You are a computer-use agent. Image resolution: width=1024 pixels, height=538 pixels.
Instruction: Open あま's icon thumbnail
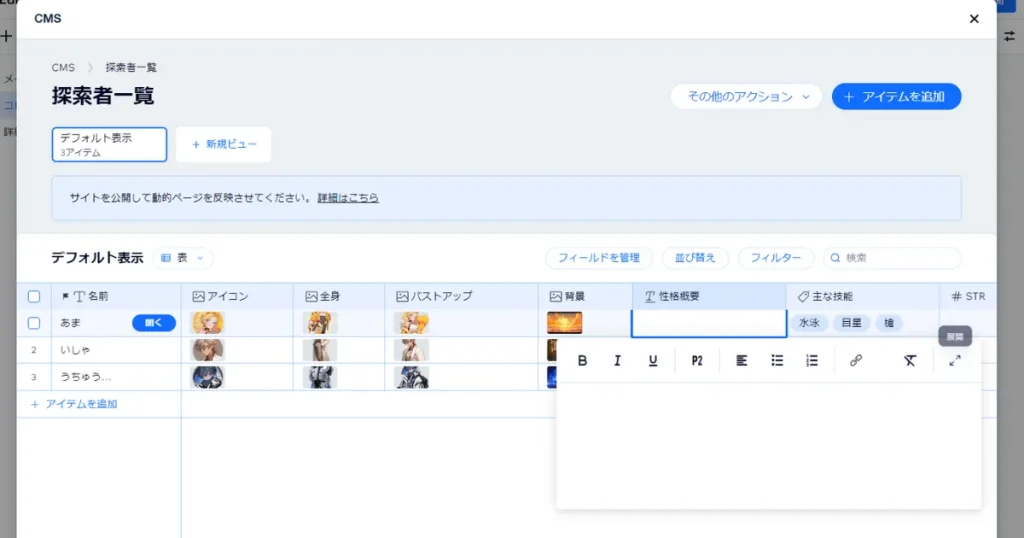pos(207,323)
